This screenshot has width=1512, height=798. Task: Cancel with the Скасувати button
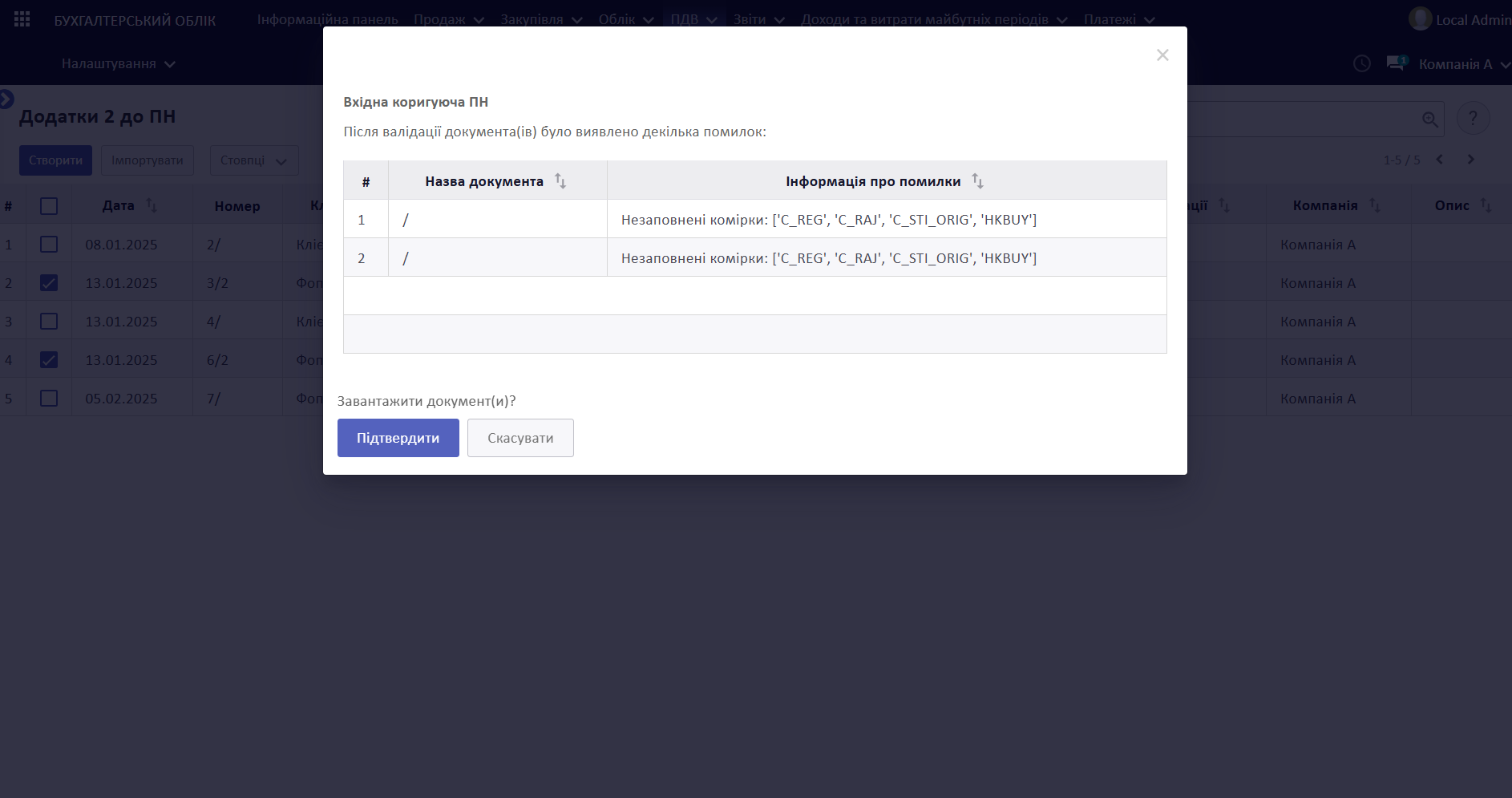[520, 438]
